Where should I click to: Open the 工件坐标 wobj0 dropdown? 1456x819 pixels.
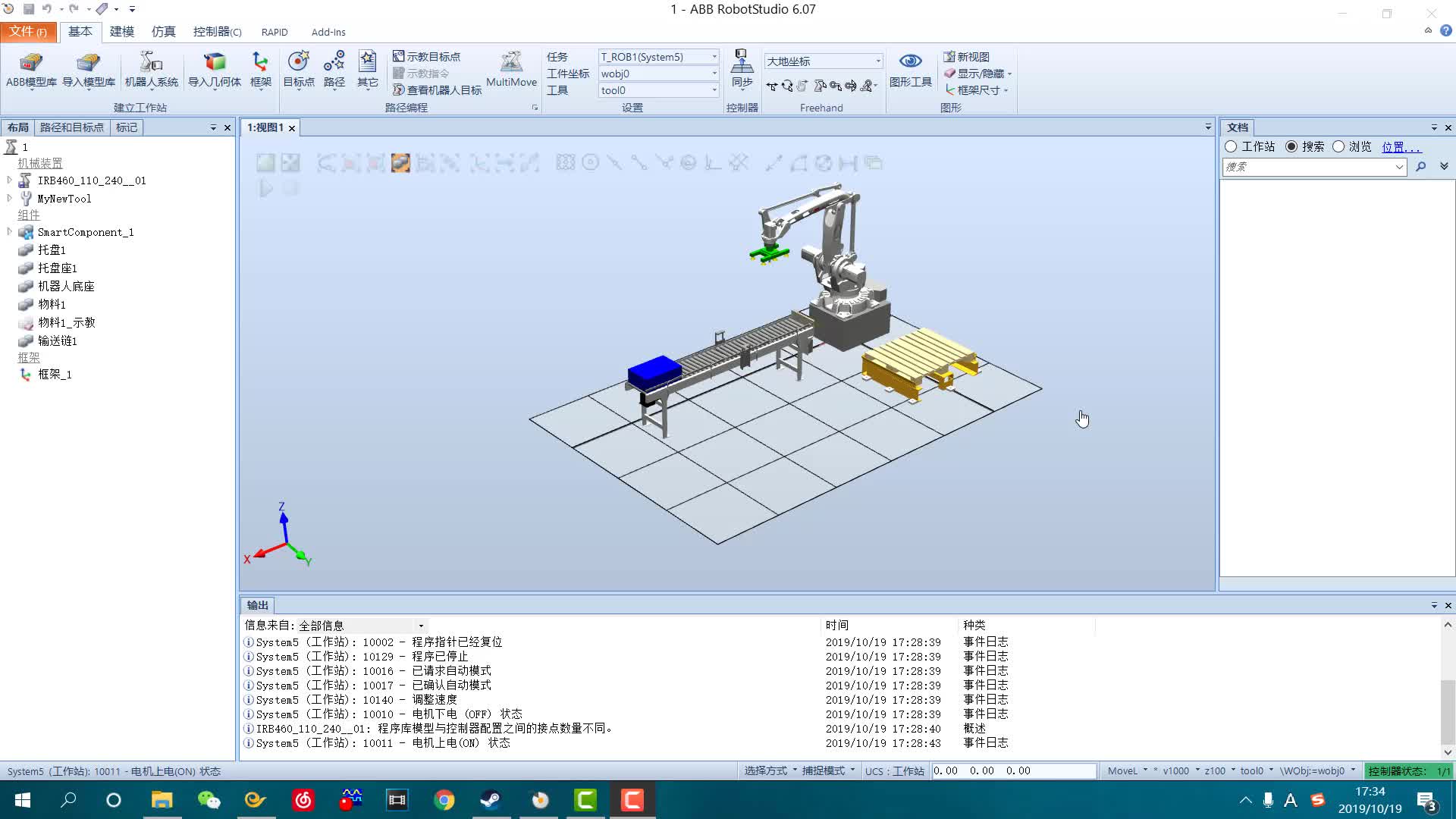tap(658, 74)
